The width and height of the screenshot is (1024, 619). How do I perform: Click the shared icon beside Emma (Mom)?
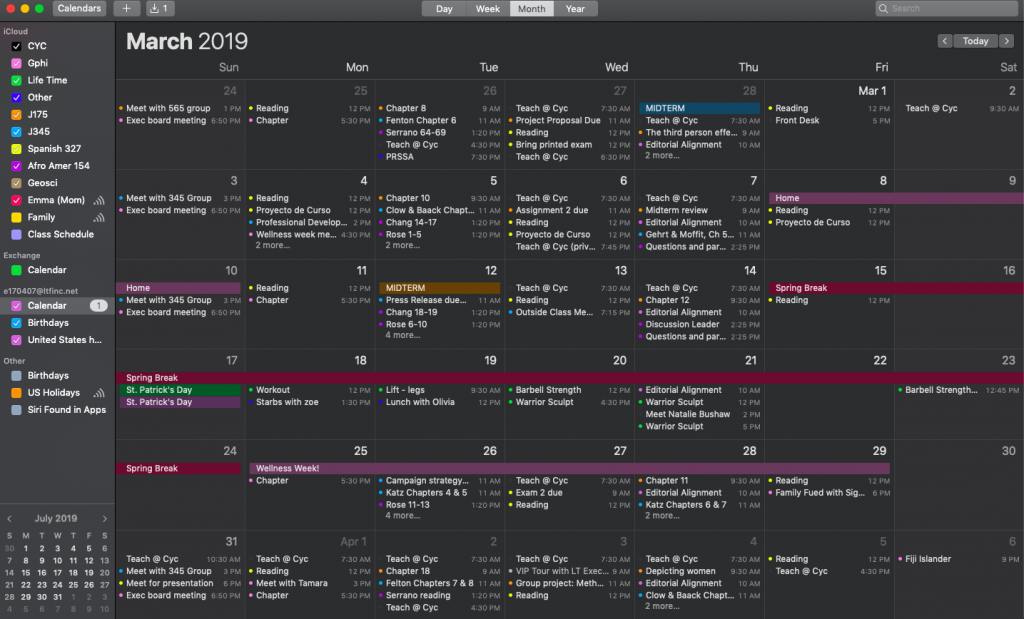[x=99, y=200]
